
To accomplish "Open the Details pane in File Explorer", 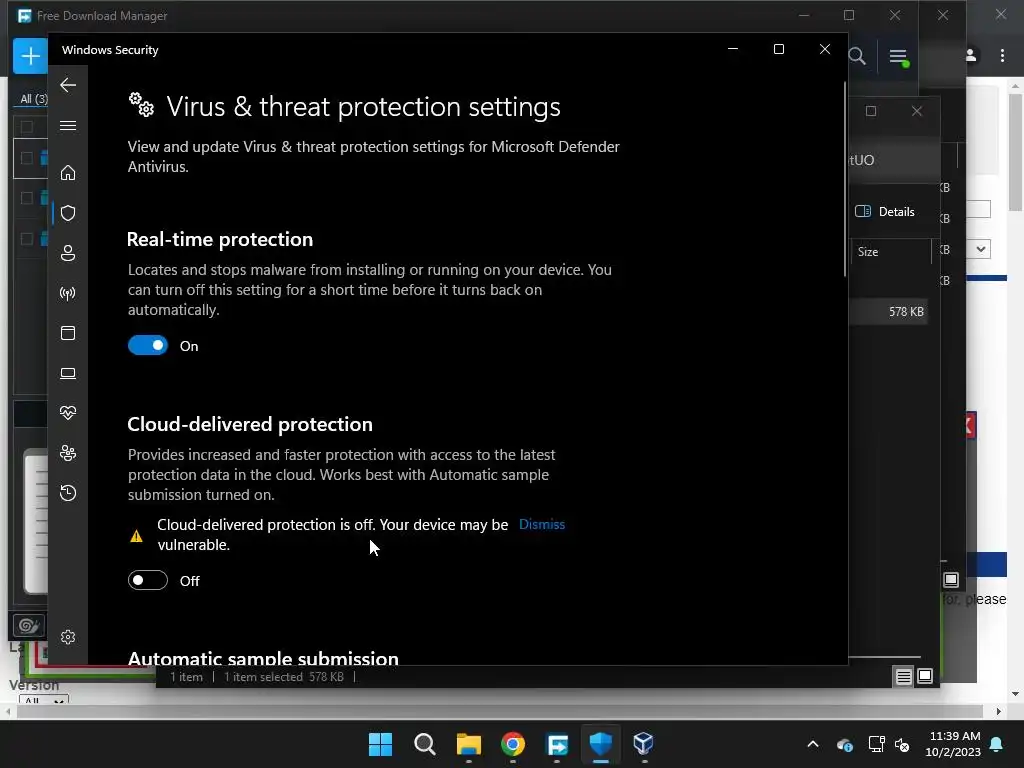I will (885, 211).
